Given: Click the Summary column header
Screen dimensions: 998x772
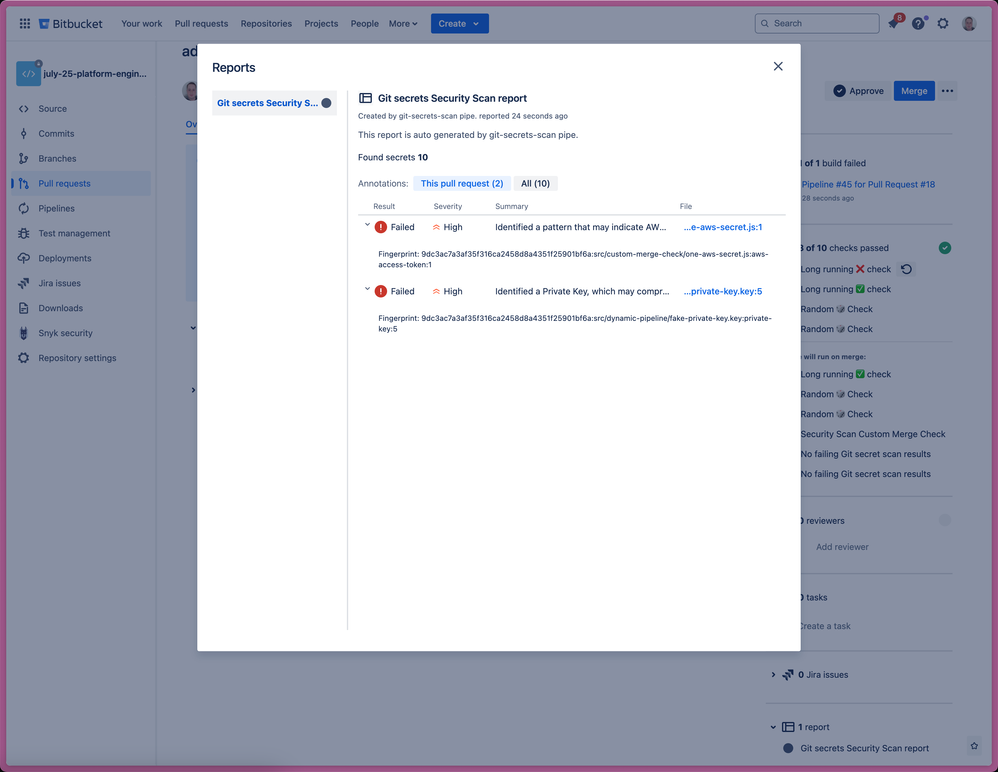Looking at the screenshot, I should [512, 206].
